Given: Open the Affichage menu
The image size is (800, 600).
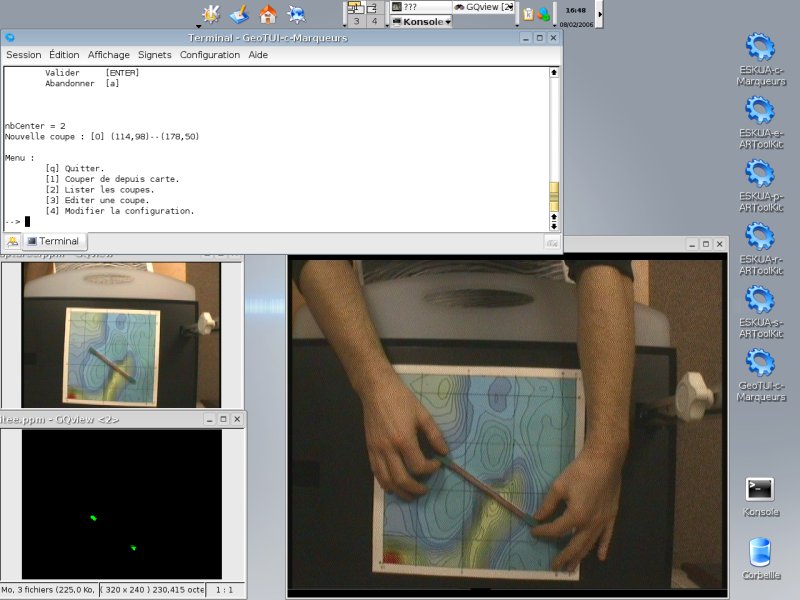Looking at the screenshot, I should pos(109,55).
